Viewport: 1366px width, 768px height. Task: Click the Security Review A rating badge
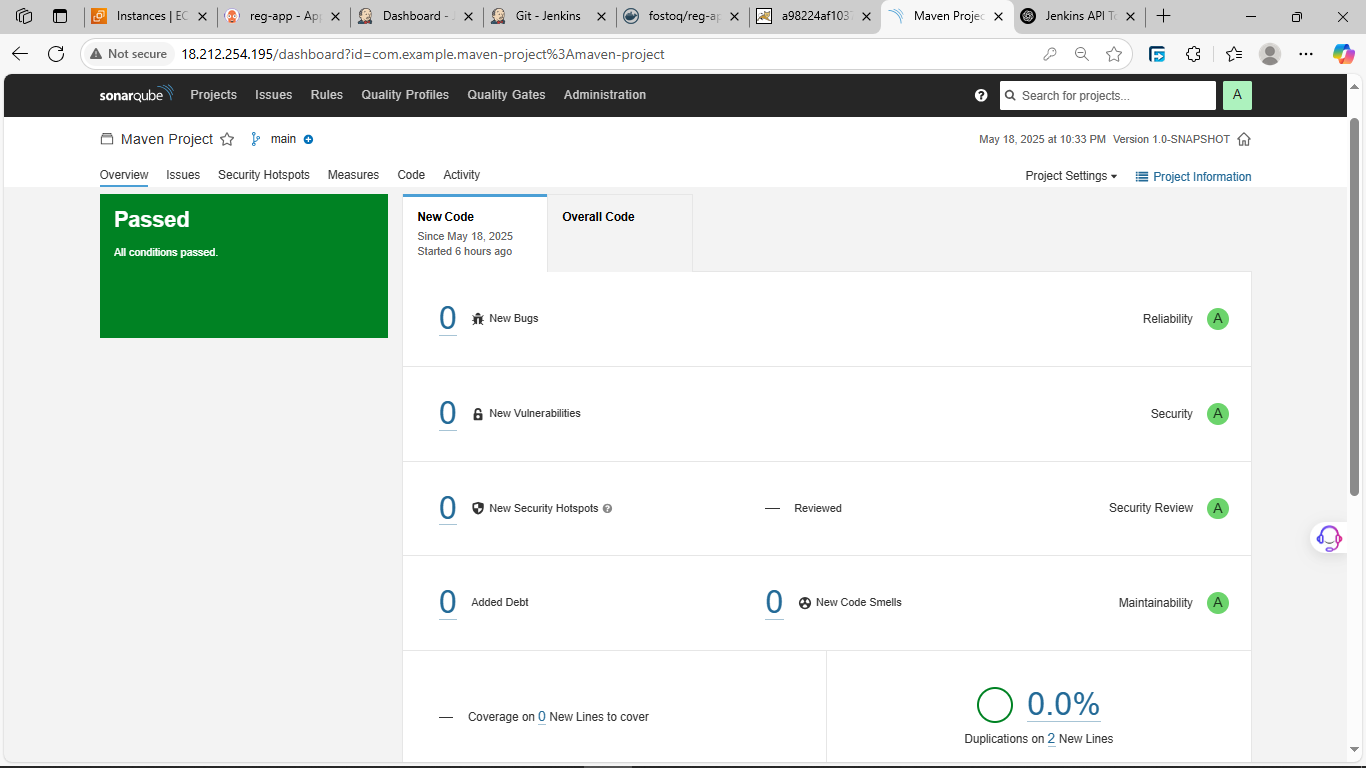1217,508
